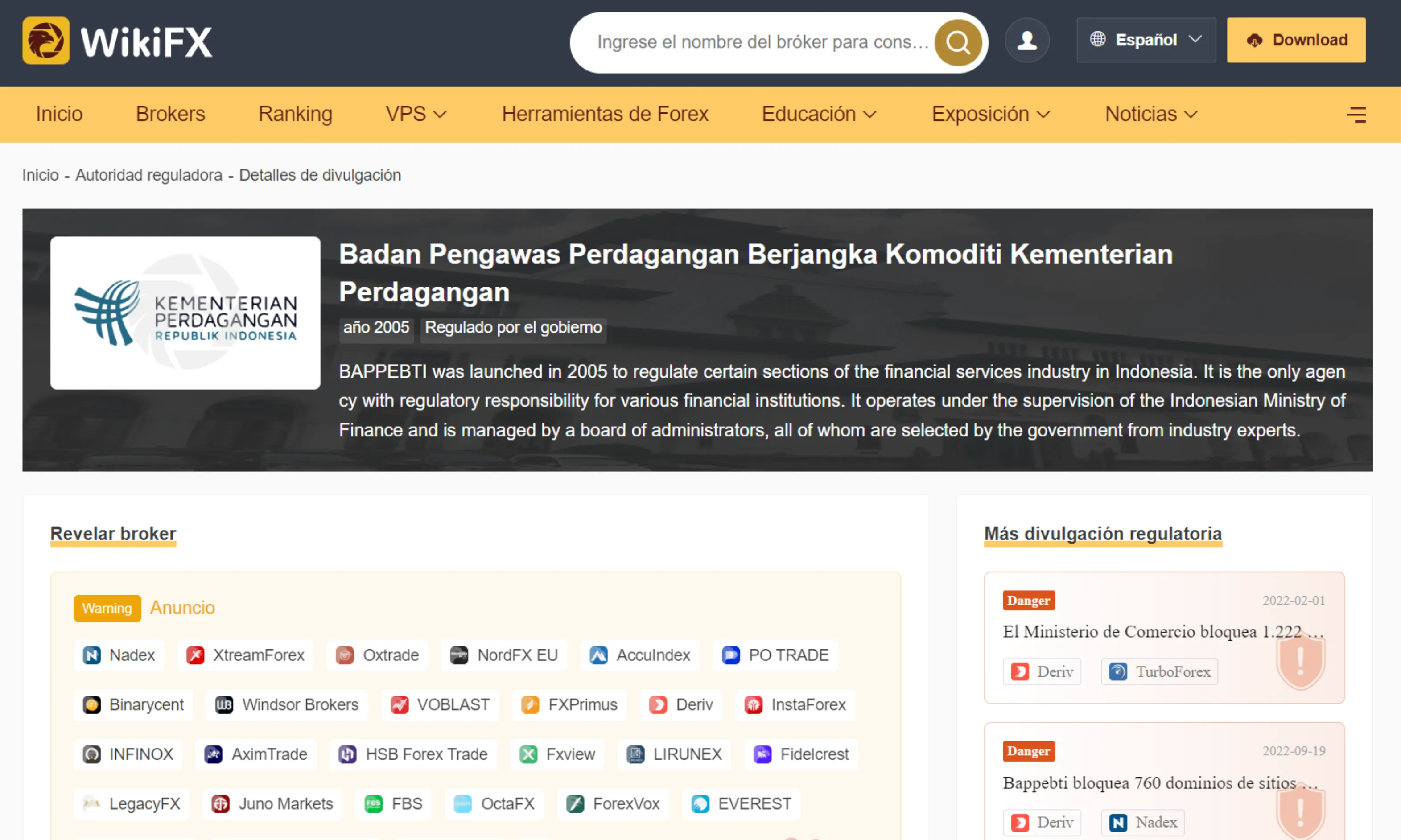Click the Danger badge dated 2022-02-01
This screenshot has height=840, width=1401.
click(1029, 601)
